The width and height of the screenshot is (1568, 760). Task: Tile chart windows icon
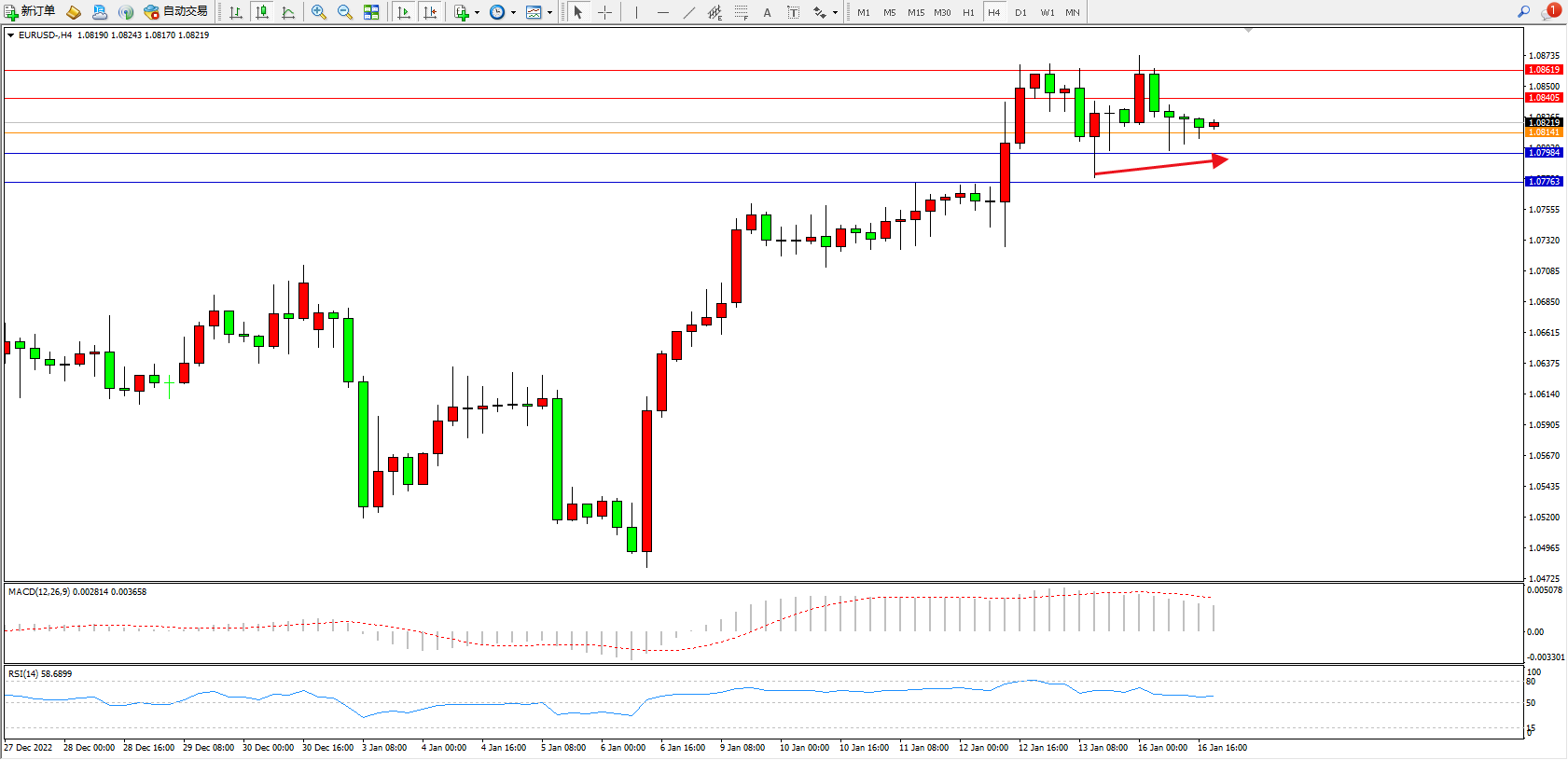click(x=371, y=12)
